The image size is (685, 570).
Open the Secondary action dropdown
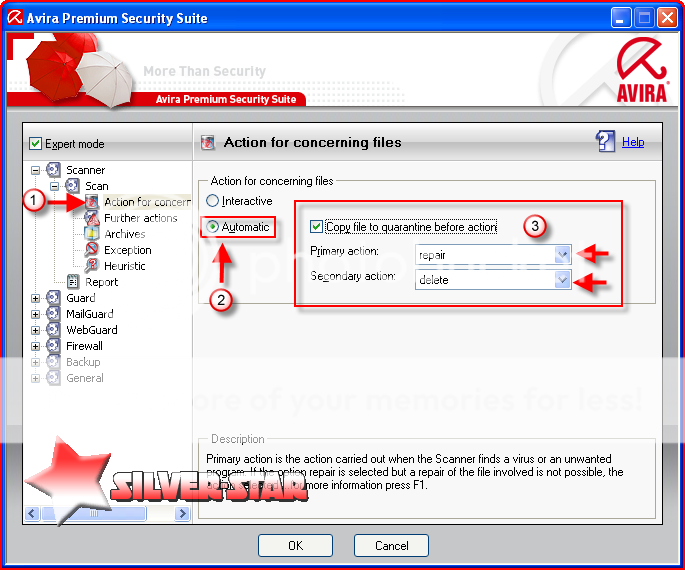[x=562, y=280]
